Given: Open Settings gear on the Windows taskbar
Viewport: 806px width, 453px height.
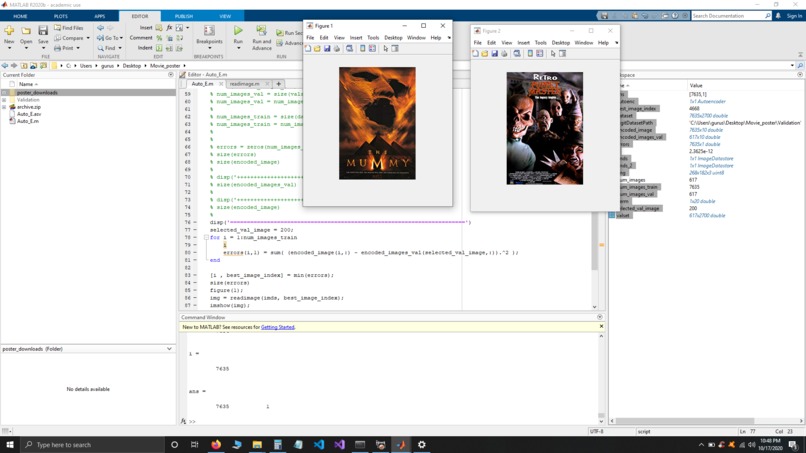Looking at the screenshot, I should [422, 444].
